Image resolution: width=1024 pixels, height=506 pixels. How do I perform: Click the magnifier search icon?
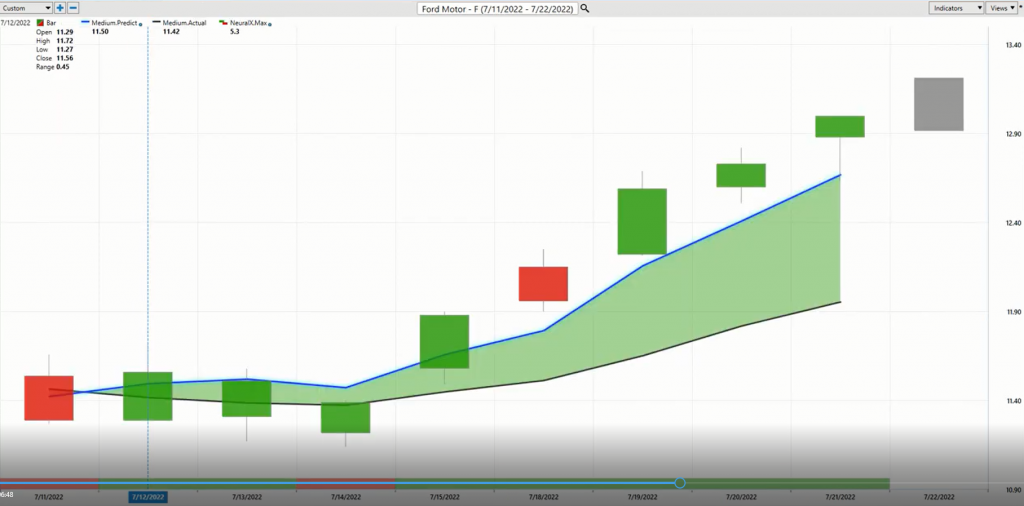coord(585,8)
